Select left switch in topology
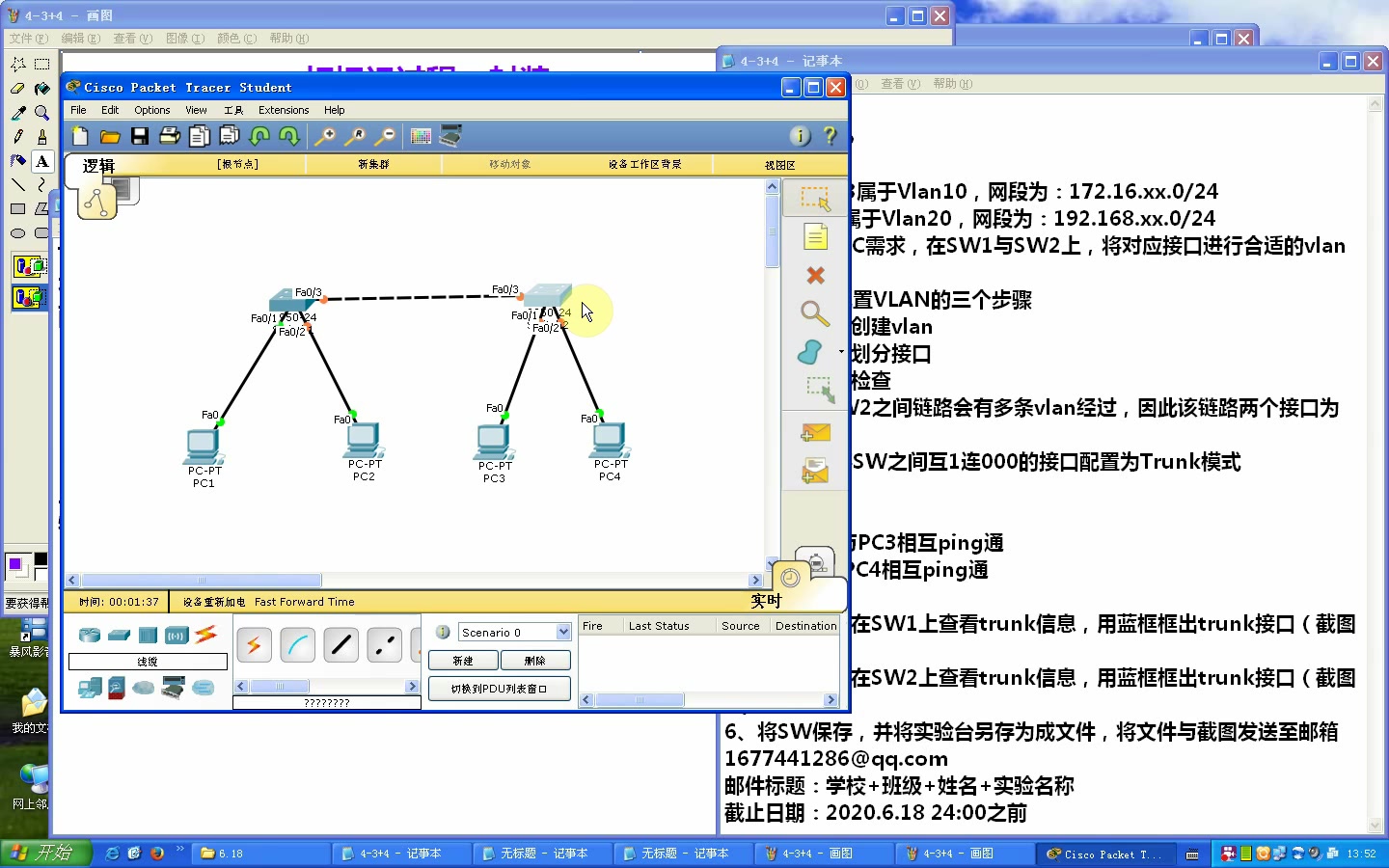 pos(293,298)
